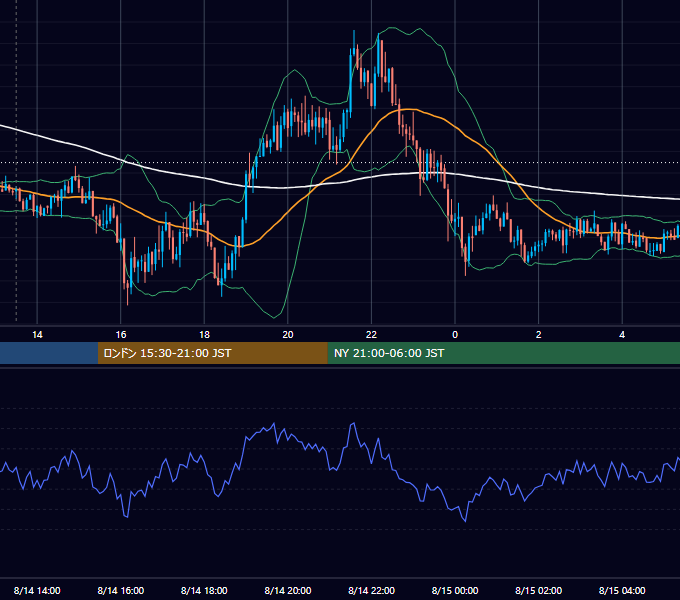Click the hour label 22 under the price chart
The height and width of the screenshot is (600, 680).
point(372,335)
